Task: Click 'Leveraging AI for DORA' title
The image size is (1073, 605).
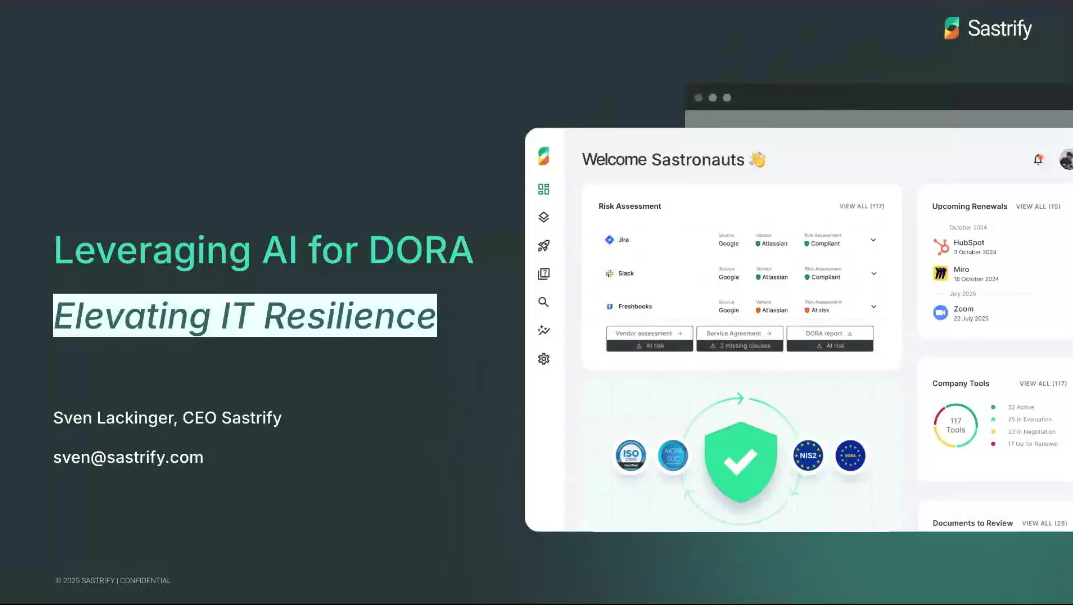Action: click(263, 251)
